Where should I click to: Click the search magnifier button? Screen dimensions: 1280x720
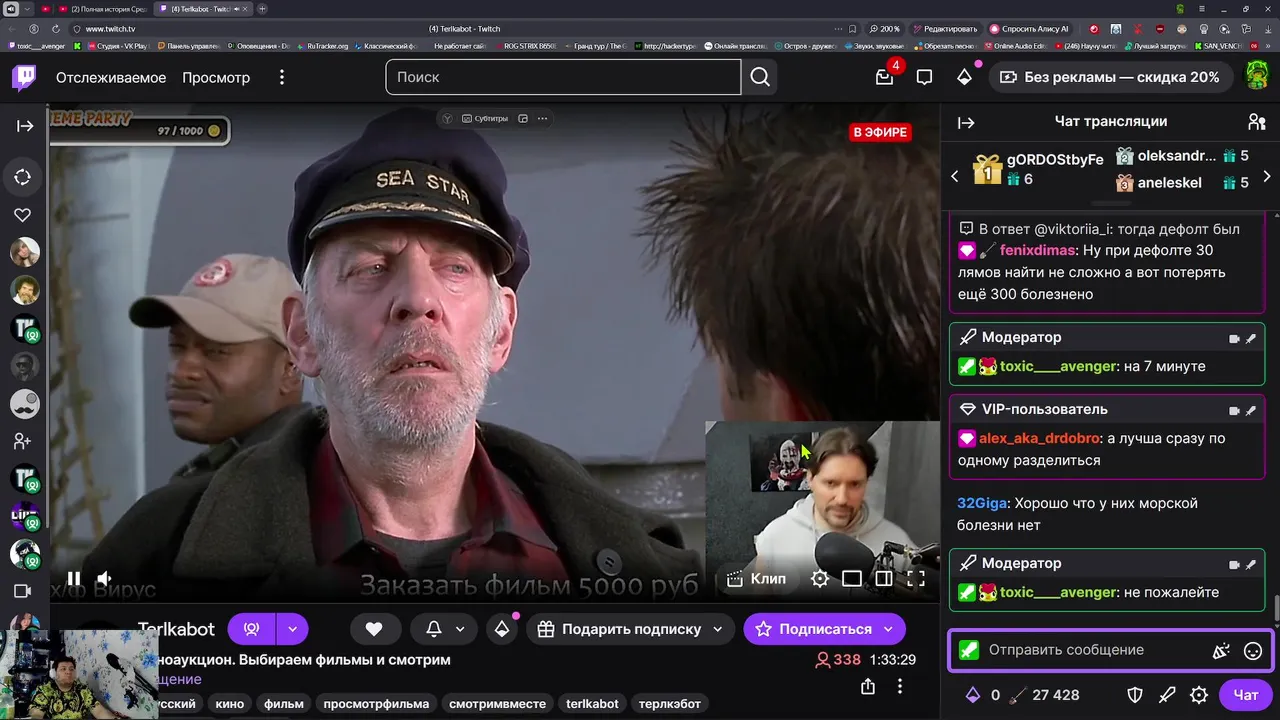coord(760,77)
